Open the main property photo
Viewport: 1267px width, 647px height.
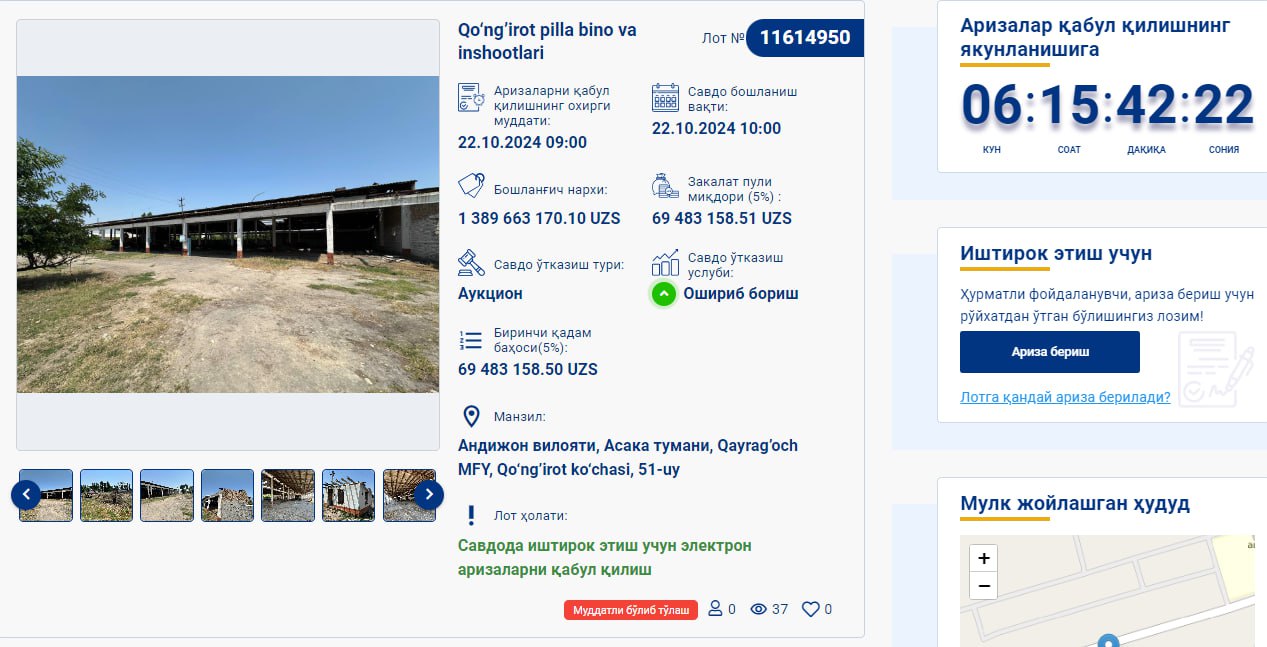228,234
